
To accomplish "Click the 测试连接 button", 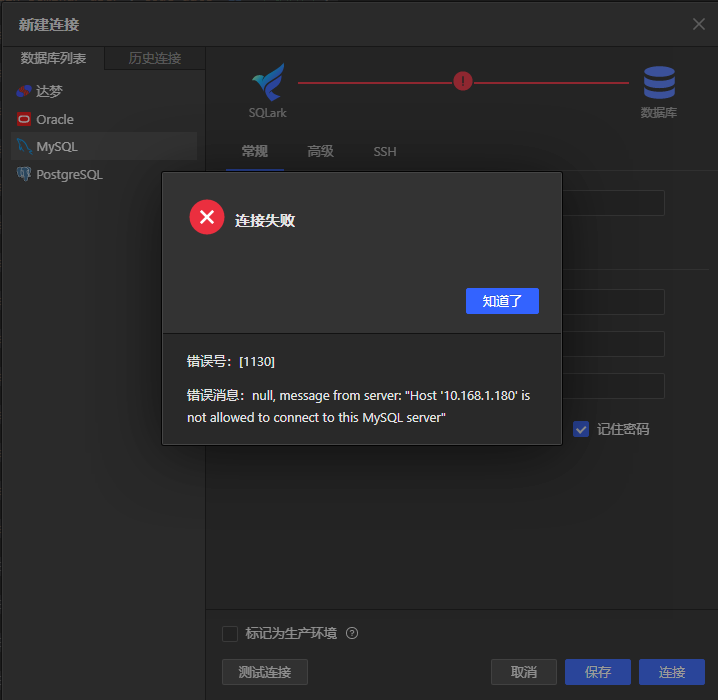I will point(265,672).
